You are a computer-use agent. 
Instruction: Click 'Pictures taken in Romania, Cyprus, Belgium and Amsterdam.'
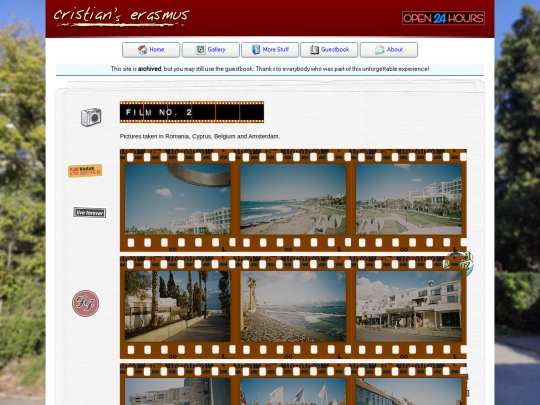coord(200,136)
